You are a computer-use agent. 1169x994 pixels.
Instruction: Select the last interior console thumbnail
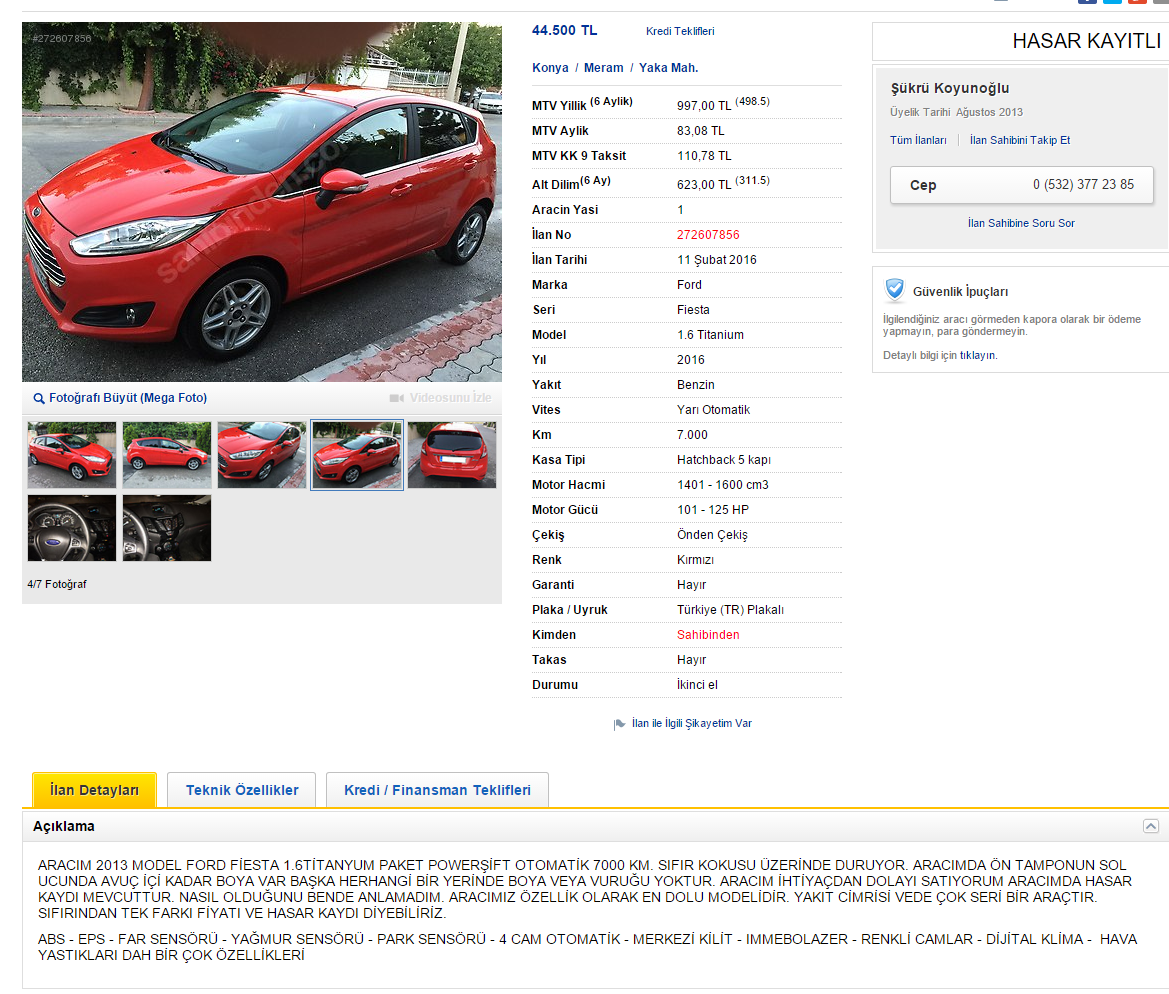[x=167, y=528]
